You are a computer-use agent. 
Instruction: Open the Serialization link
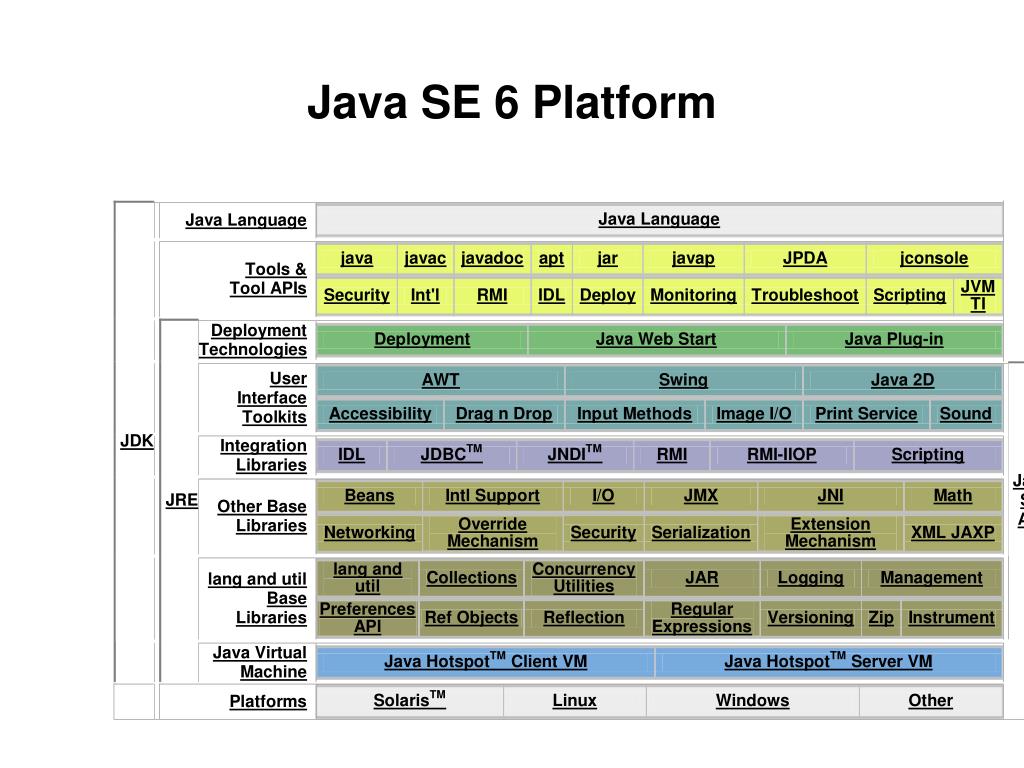(701, 533)
